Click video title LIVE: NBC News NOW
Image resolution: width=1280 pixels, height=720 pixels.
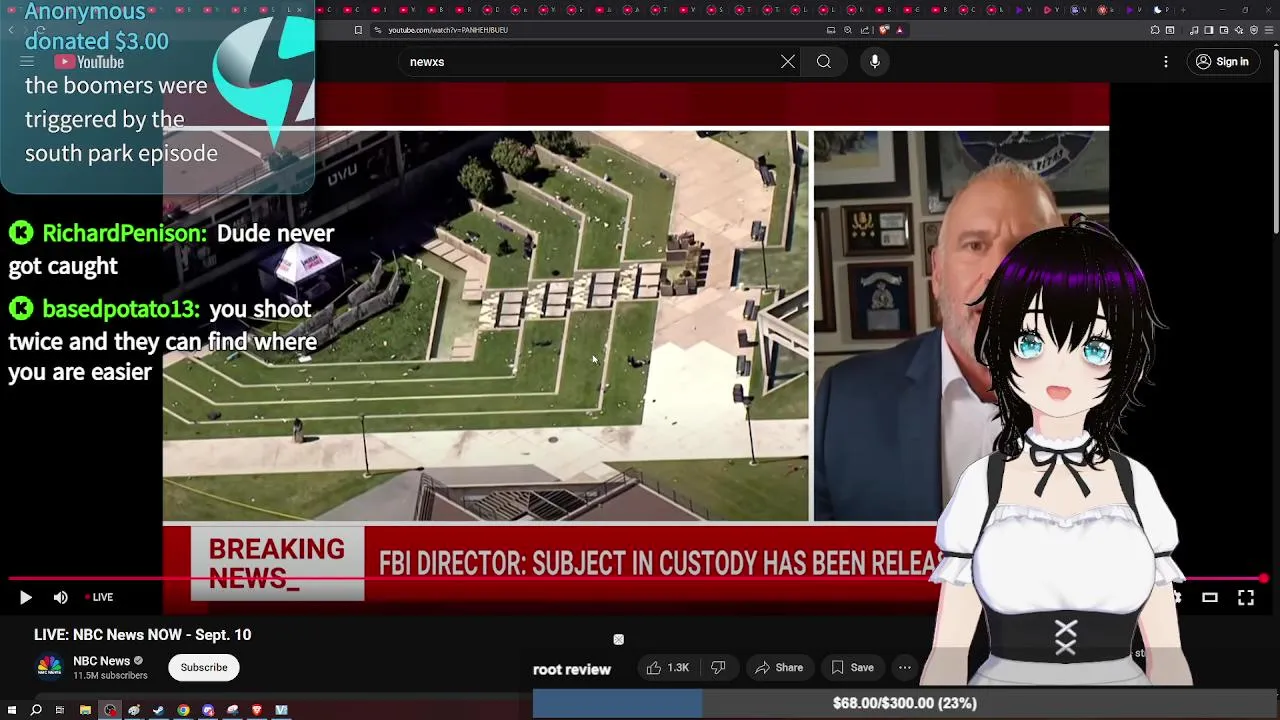click(x=143, y=635)
